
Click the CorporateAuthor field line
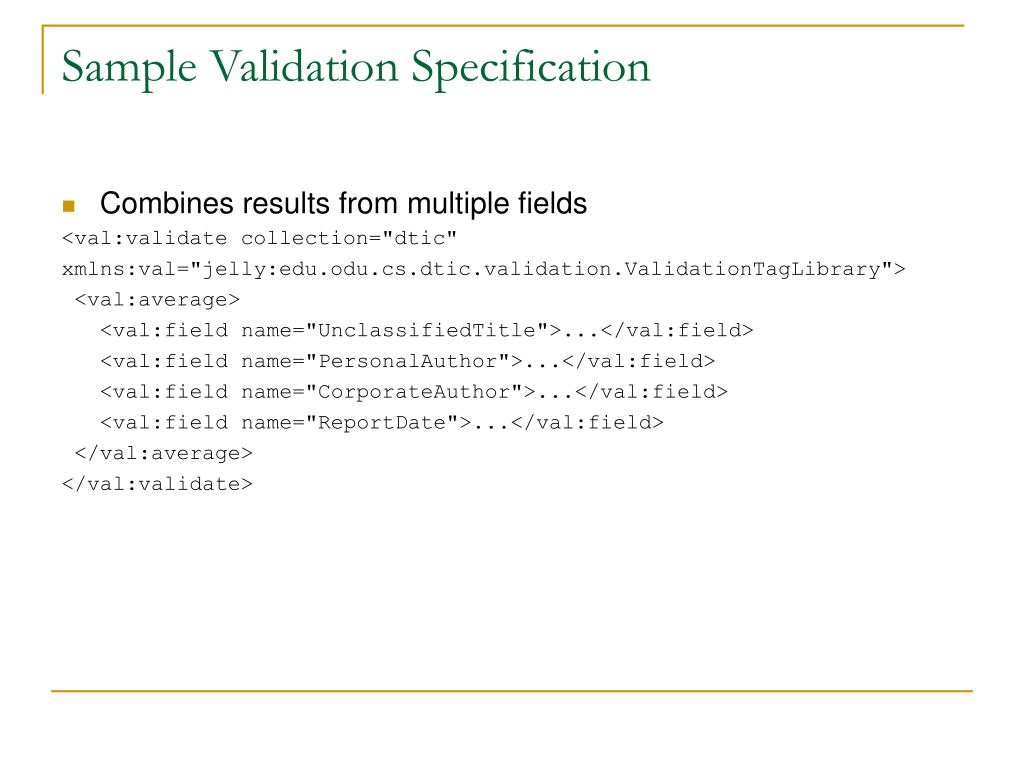414,392
